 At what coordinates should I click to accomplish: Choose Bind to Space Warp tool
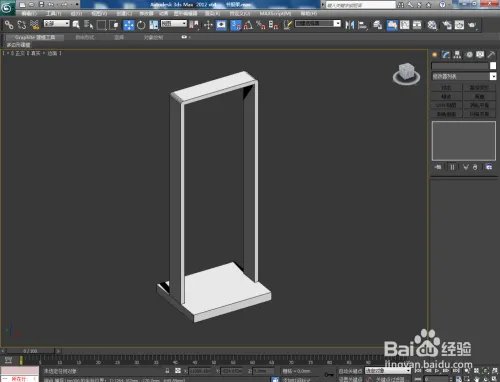point(34,25)
